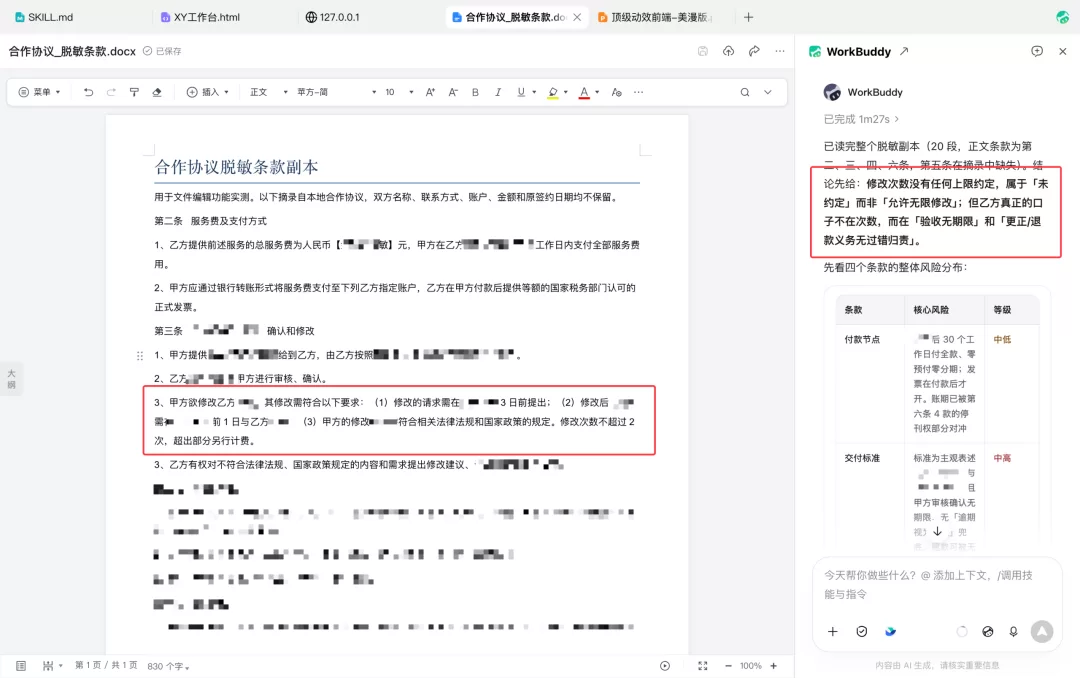Start a new WorkBuddy chat
The image size is (1080, 678).
pos(1037,51)
